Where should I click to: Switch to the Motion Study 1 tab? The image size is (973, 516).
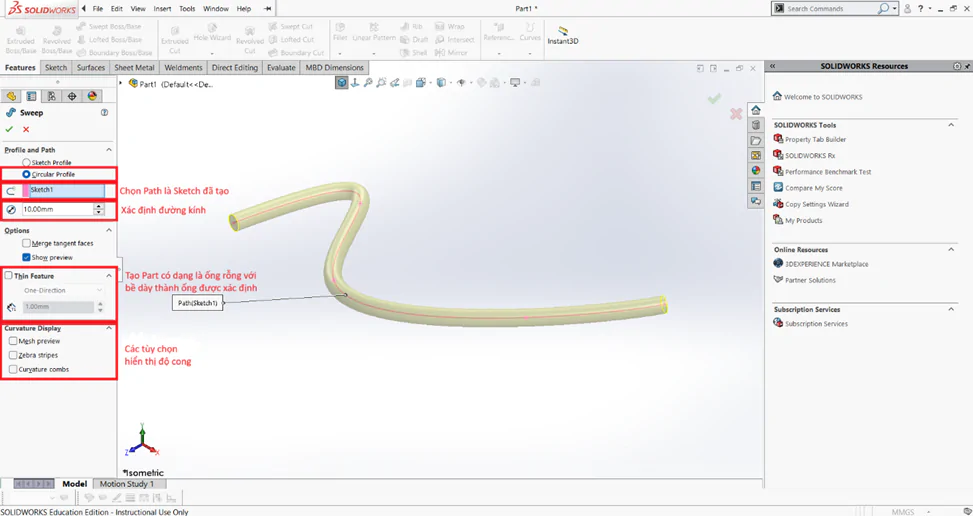tap(127, 484)
